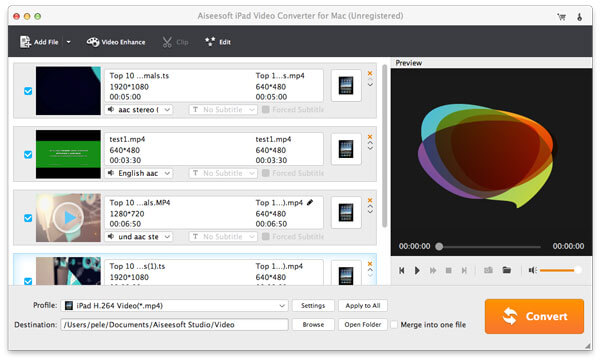Mute audio with the speaker icon

pos(532,270)
